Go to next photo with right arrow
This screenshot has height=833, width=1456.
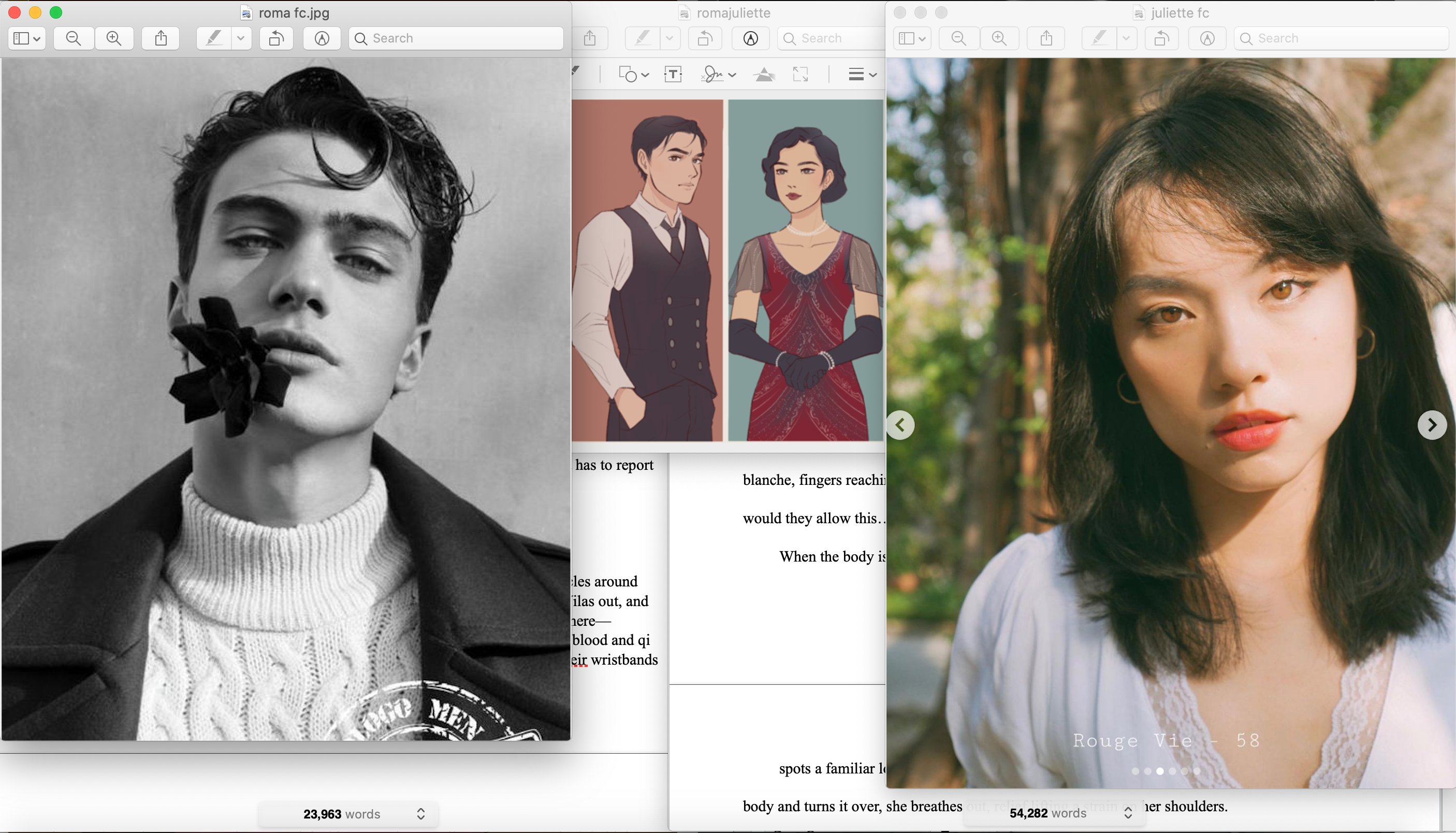1432,425
